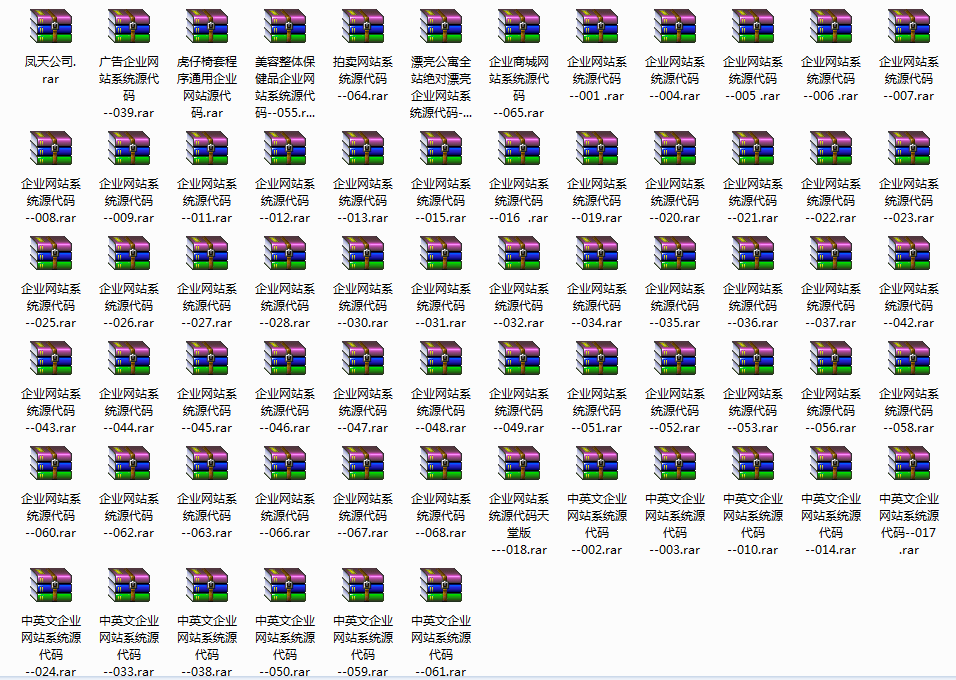Click the 美容整体保健品企业网站 archive icon
Screen dimensions: 956x680
pos(285,26)
